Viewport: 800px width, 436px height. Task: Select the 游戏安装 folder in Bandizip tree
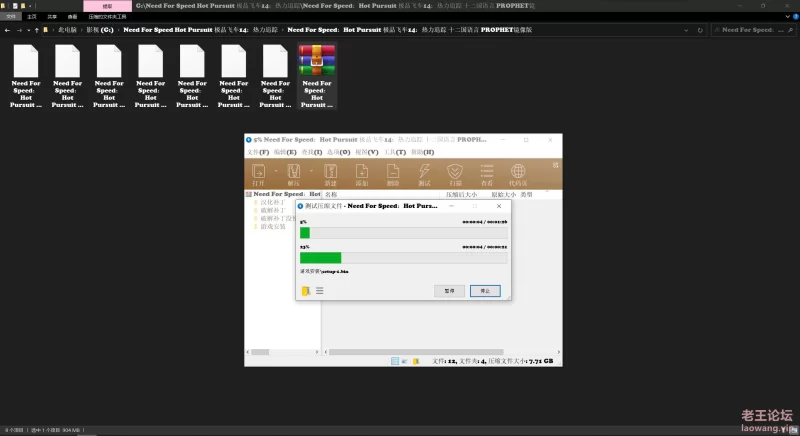[x=269, y=226]
